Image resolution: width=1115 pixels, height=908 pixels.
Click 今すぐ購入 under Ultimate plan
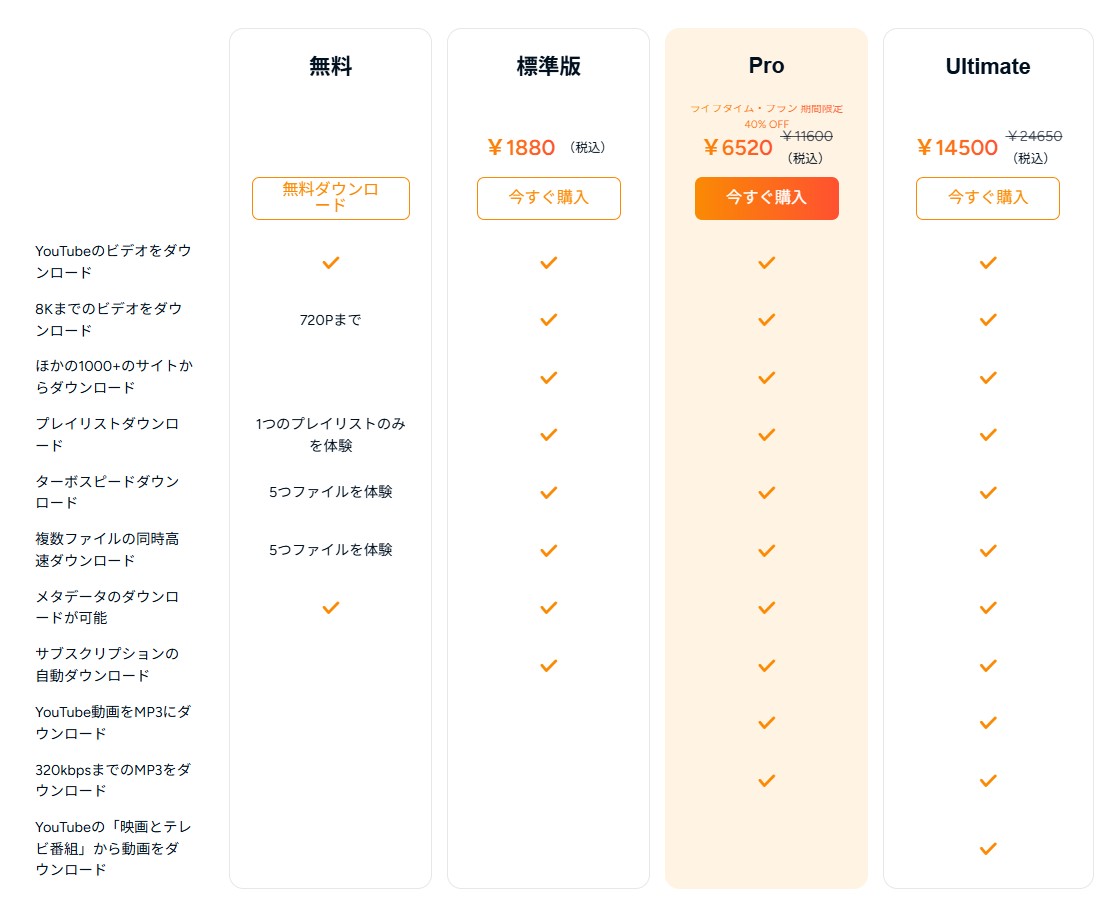click(x=987, y=198)
